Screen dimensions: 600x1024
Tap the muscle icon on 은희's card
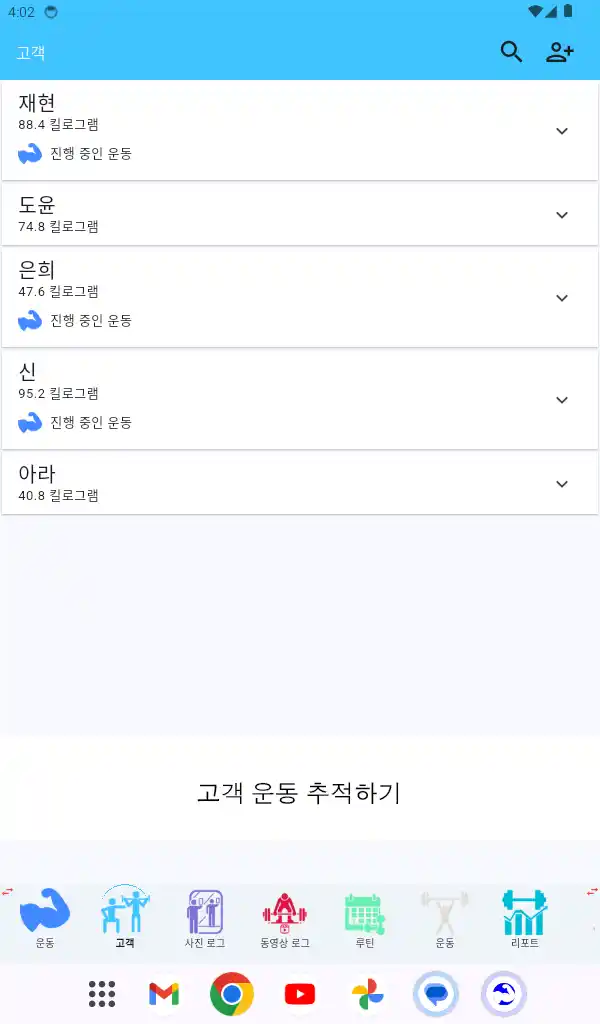[x=30, y=320]
